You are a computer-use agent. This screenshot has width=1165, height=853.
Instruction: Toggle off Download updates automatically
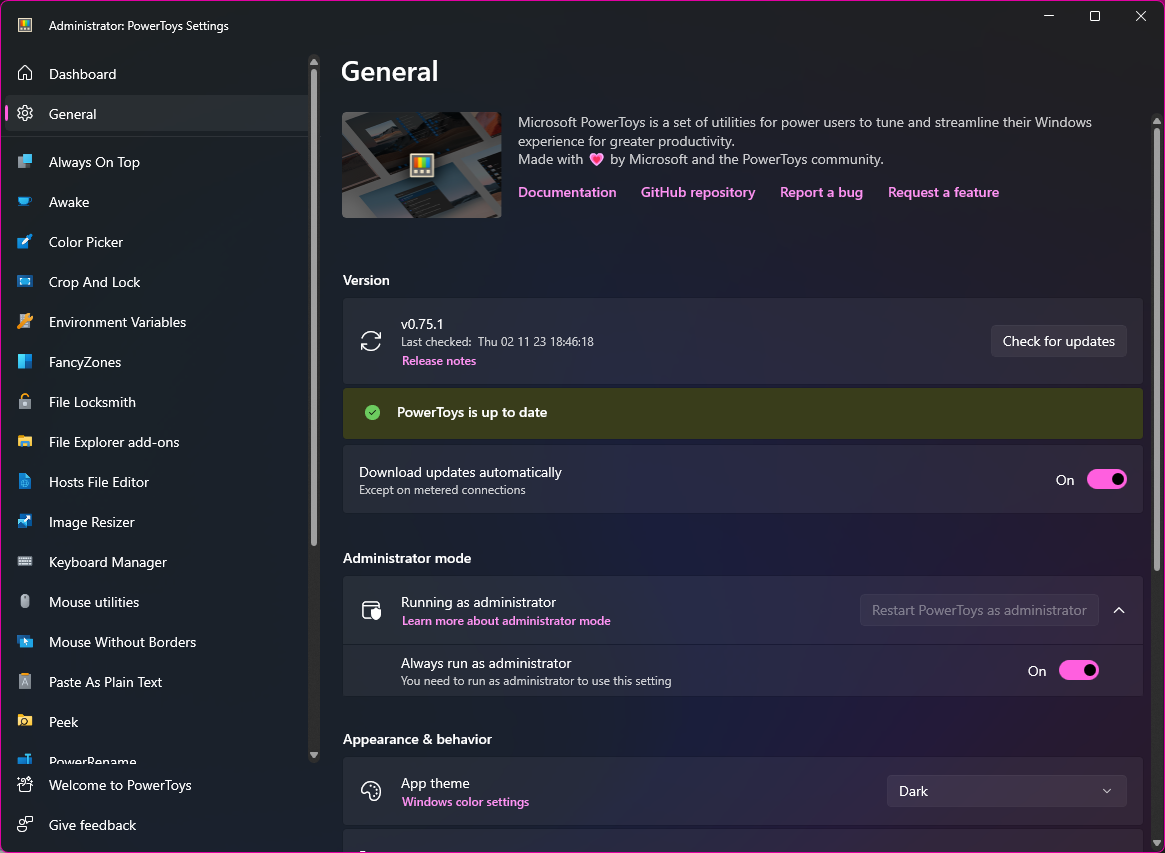click(1107, 479)
